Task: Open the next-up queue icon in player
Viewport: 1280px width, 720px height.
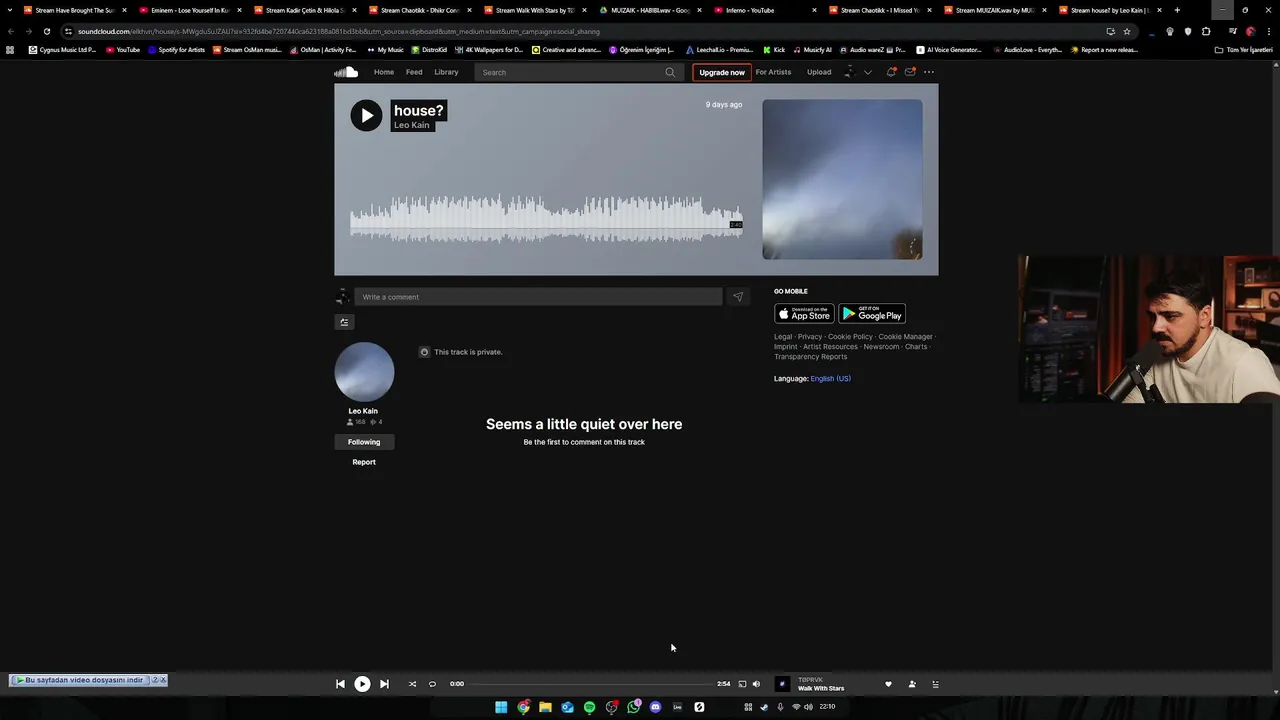Action: [935, 684]
